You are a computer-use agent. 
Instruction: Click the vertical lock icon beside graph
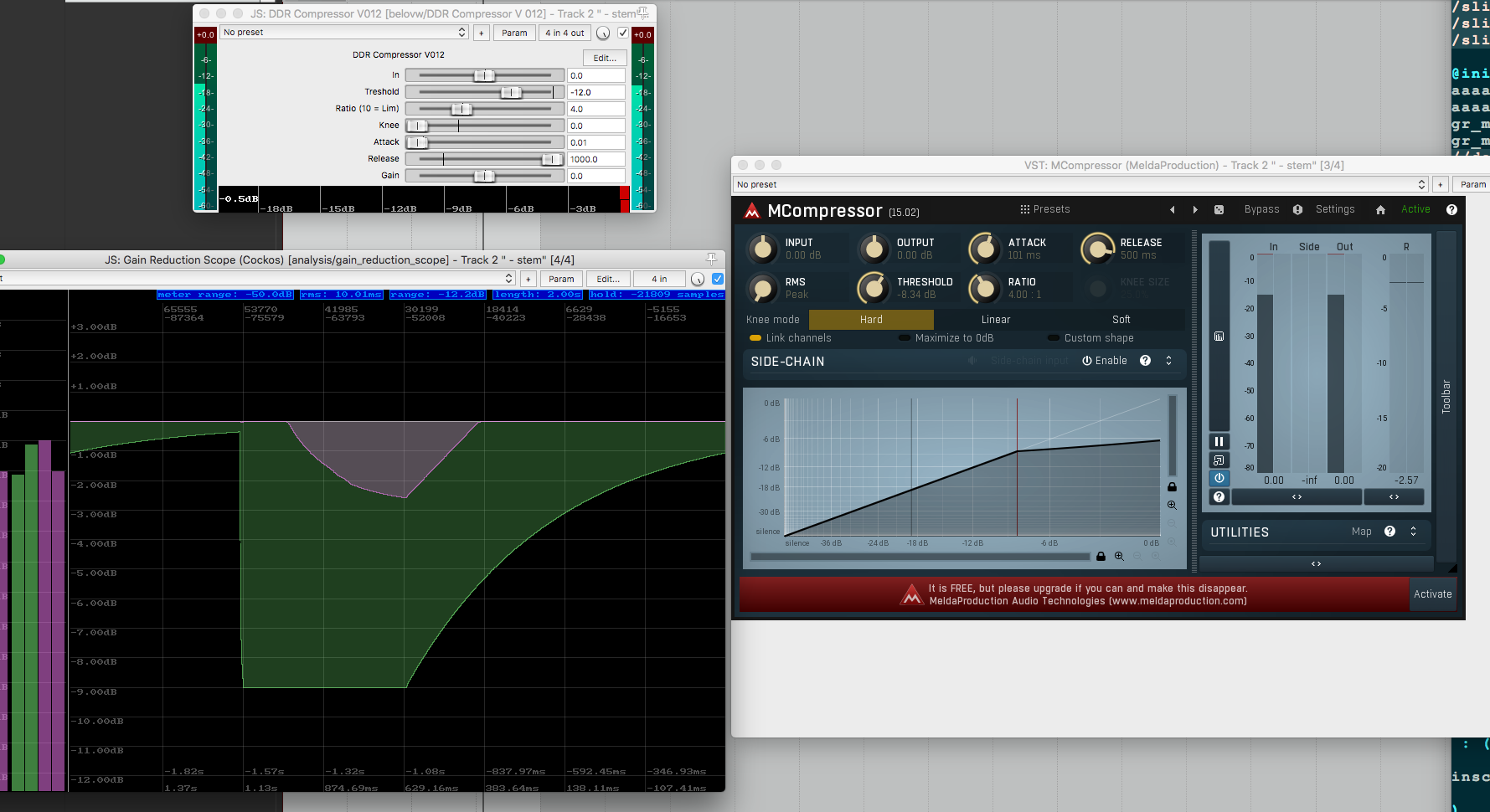point(1172,486)
